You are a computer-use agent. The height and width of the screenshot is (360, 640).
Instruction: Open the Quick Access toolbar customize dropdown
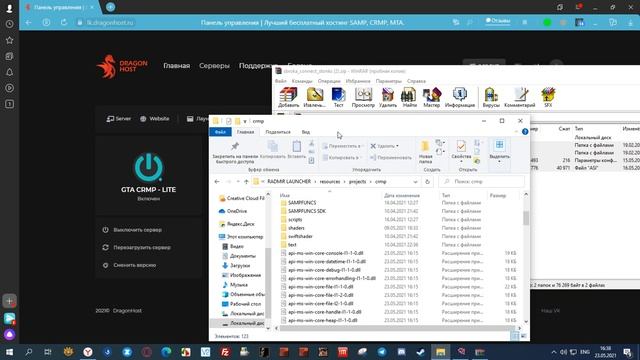[x=245, y=121]
